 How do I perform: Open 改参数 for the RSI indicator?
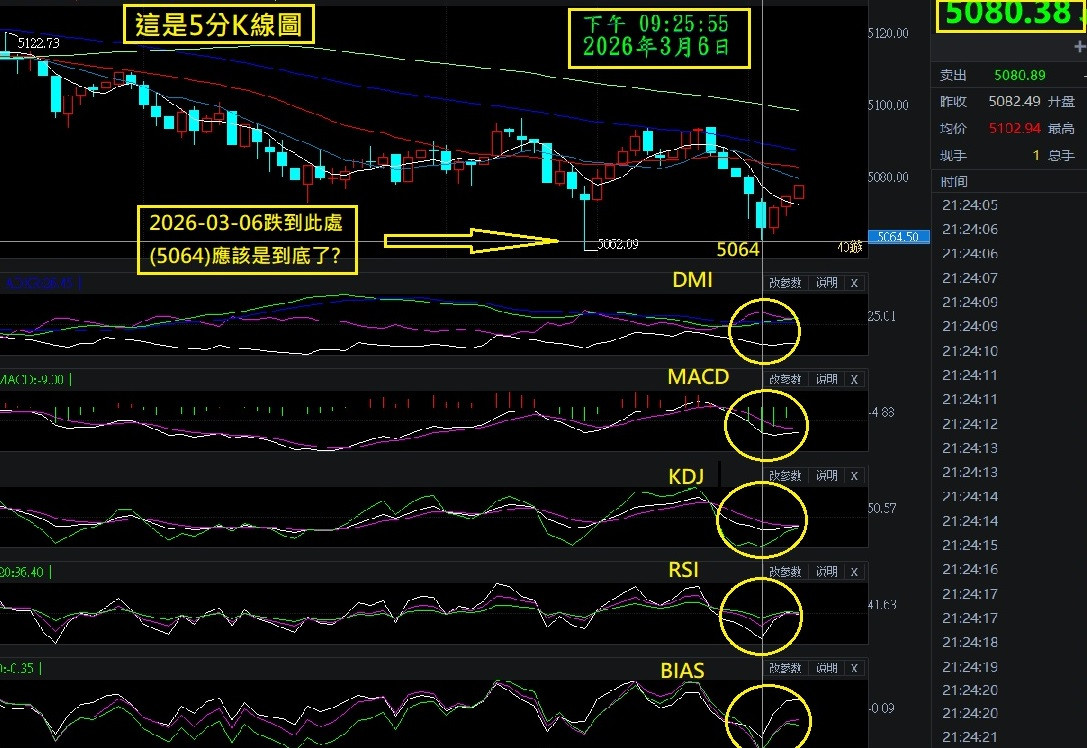pyautogui.click(x=785, y=572)
